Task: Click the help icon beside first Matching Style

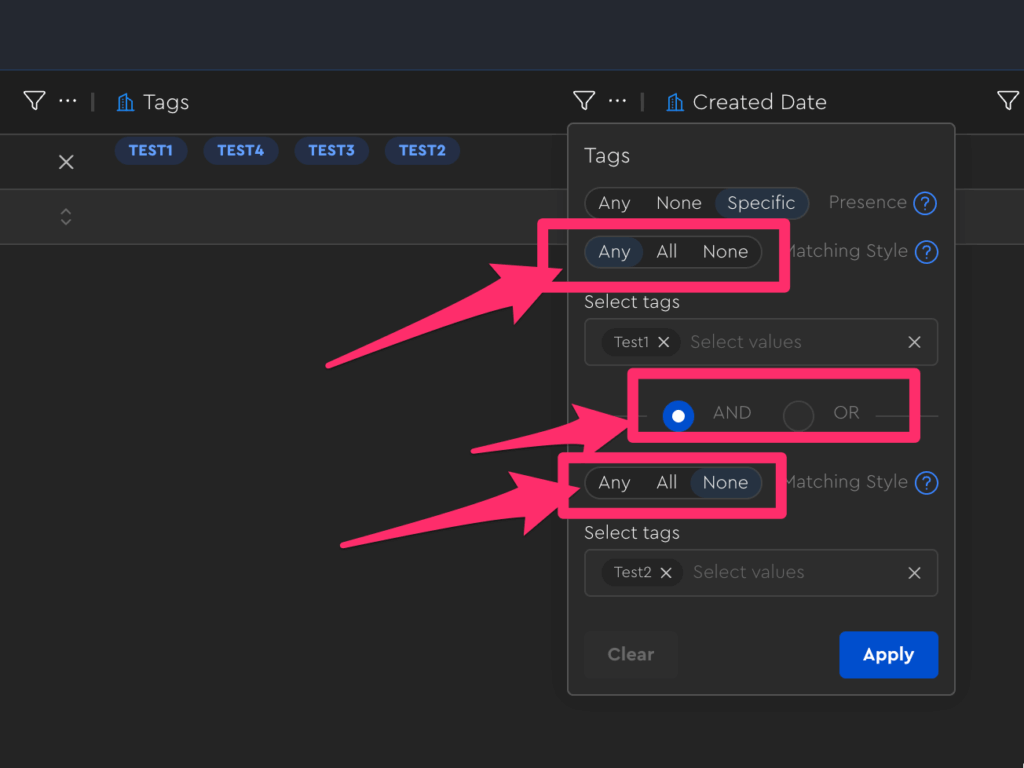Action: pyautogui.click(x=926, y=252)
